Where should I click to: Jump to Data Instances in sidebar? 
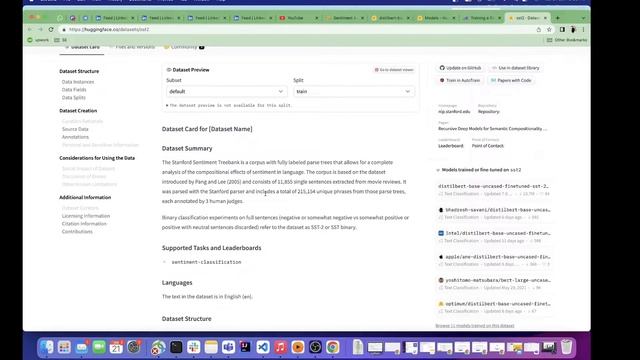78,82
